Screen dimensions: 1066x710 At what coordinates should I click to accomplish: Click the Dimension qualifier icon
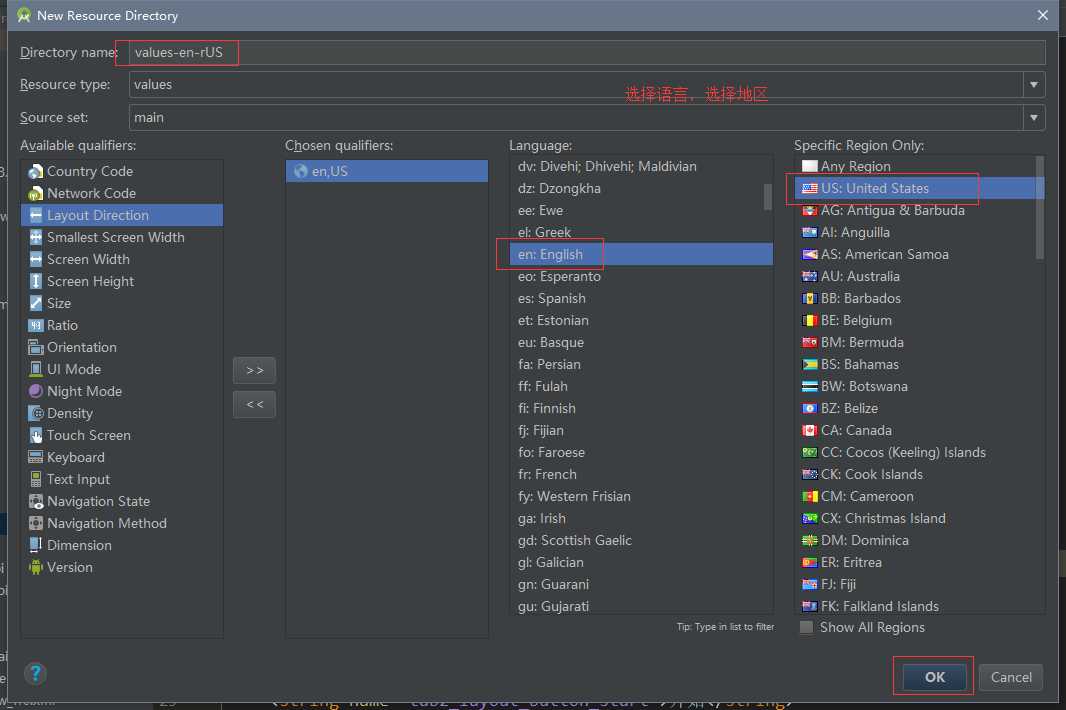click(35, 545)
